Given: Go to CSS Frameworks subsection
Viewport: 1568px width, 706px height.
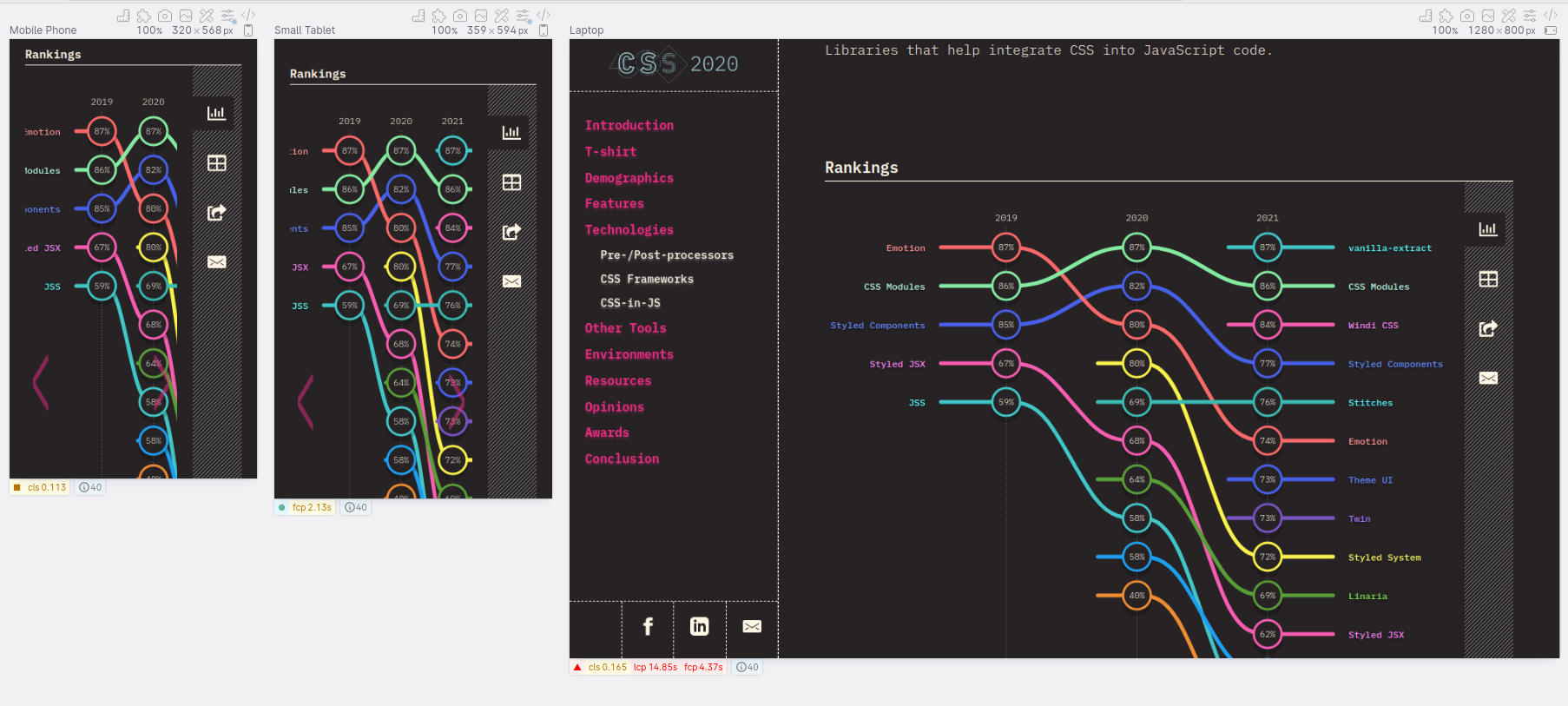Looking at the screenshot, I should (x=647, y=279).
